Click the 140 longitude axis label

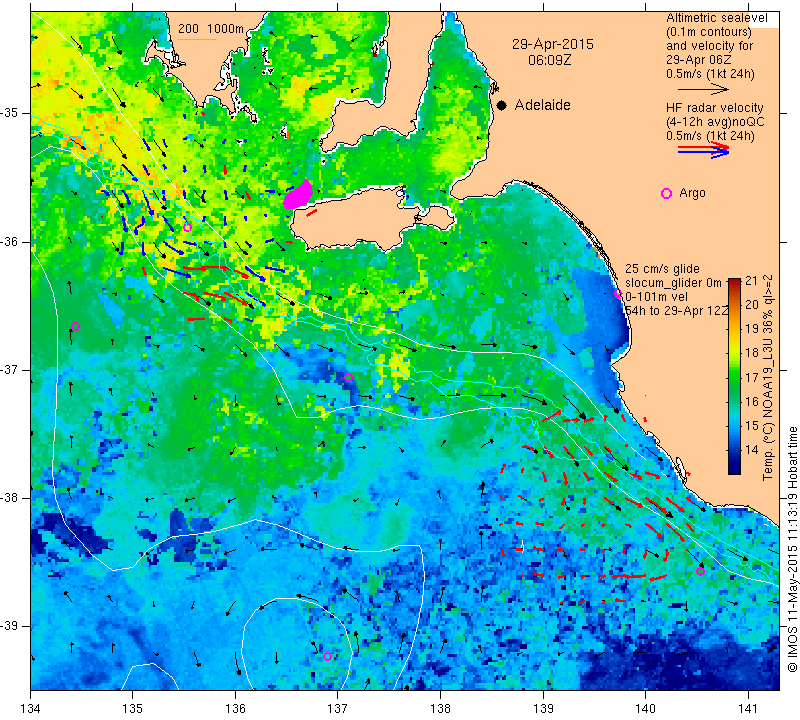point(645,709)
